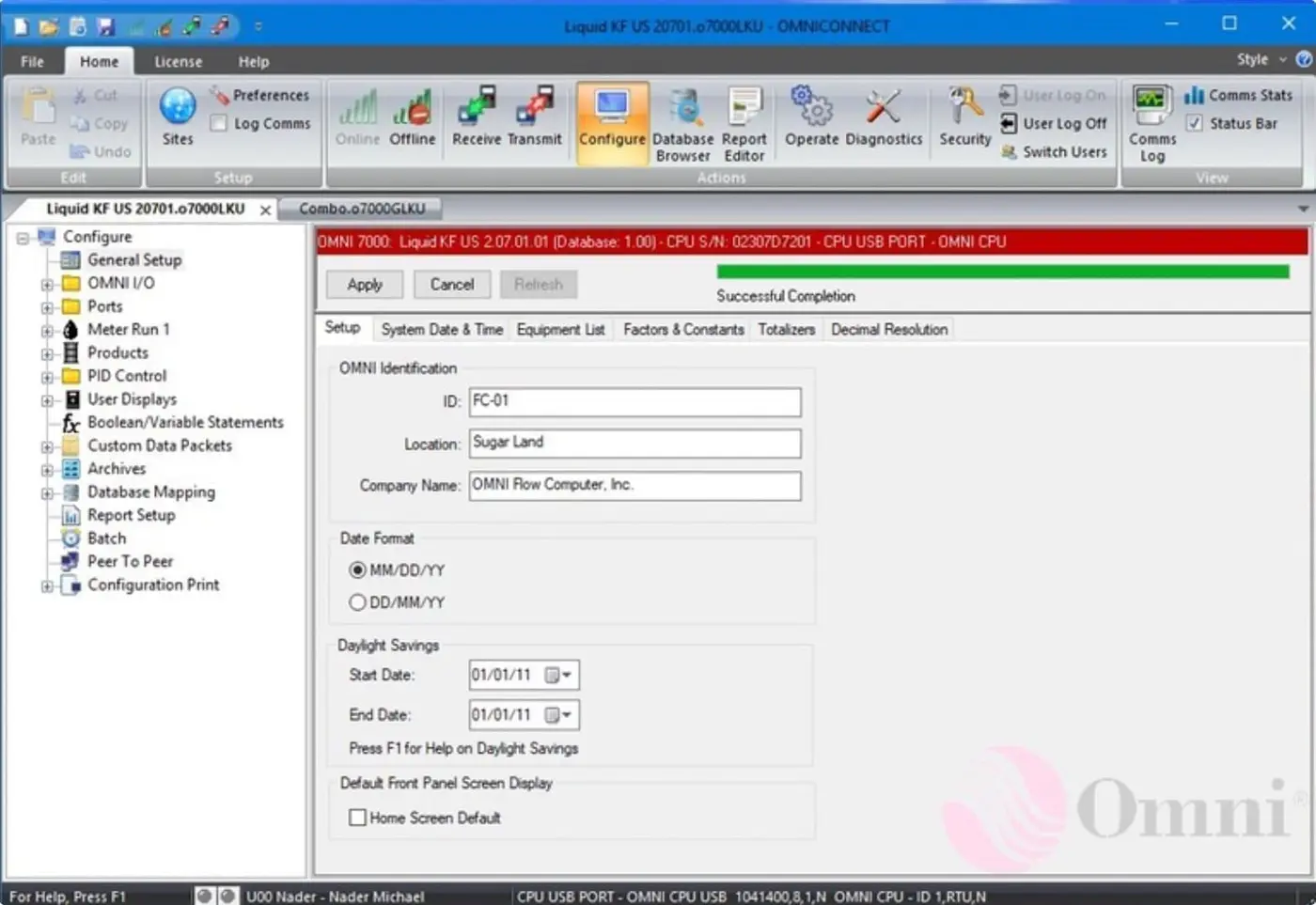Show Comms Stats
The height and width of the screenshot is (905, 1316).
pyautogui.click(x=1238, y=95)
